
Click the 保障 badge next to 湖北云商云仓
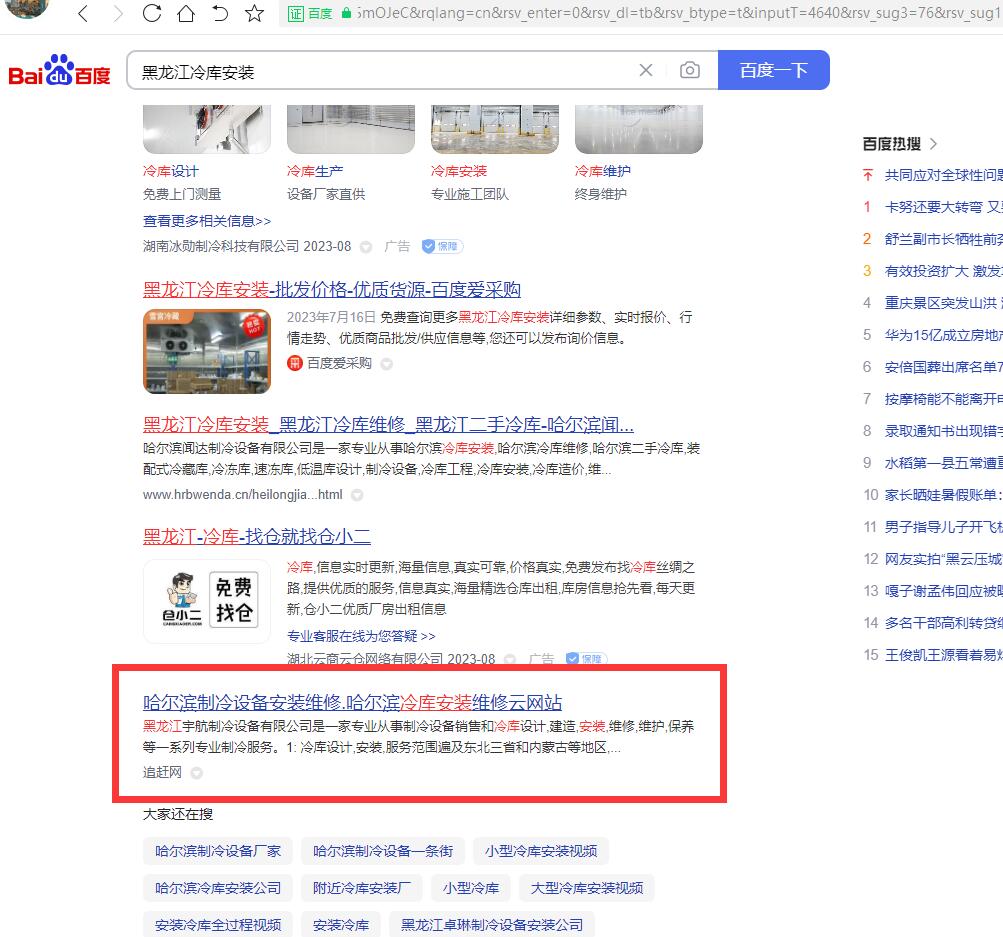[x=587, y=658]
